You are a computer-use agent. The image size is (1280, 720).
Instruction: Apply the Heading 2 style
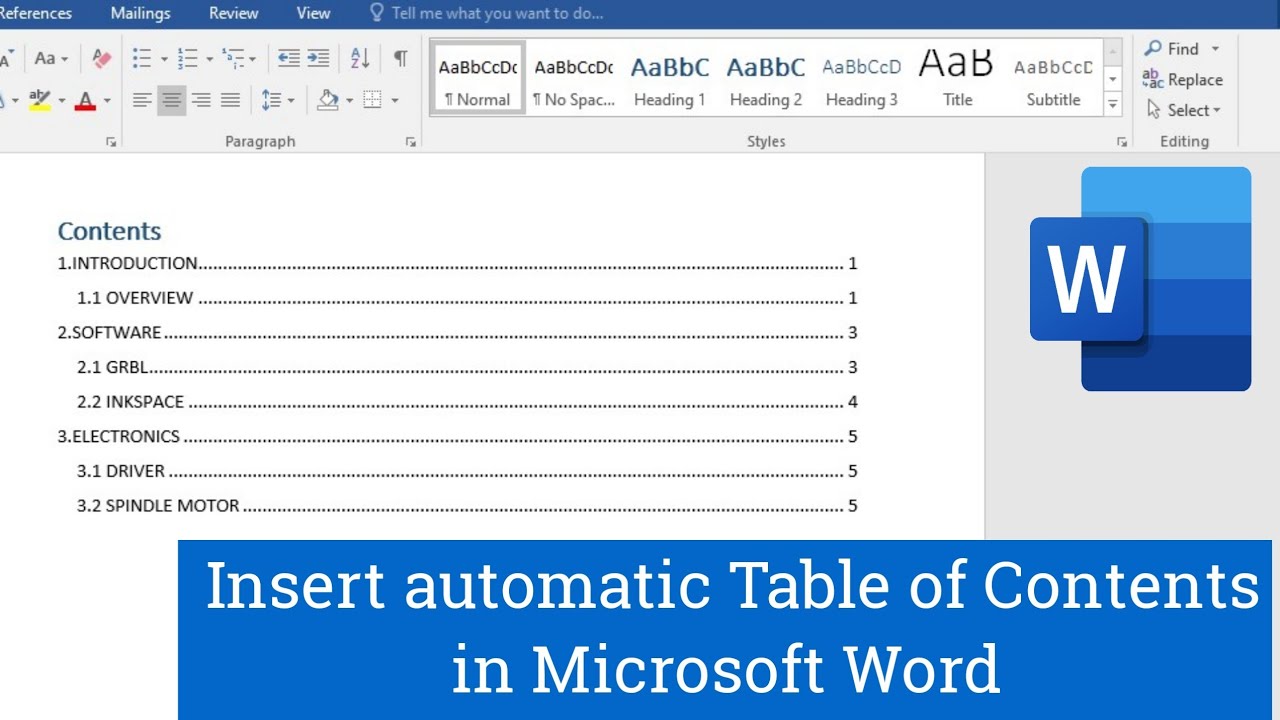(766, 79)
